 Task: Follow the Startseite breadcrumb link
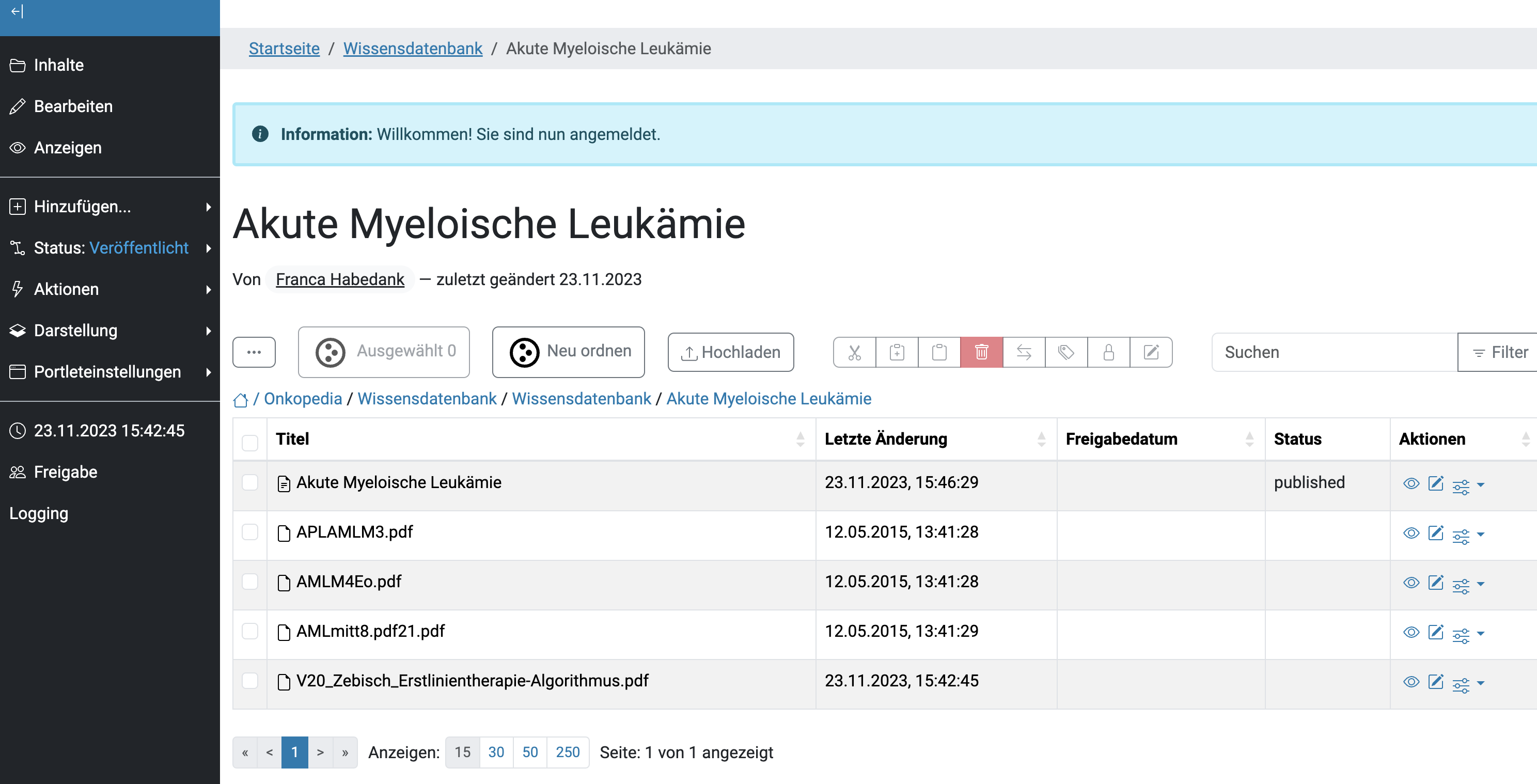(x=284, y=49)
